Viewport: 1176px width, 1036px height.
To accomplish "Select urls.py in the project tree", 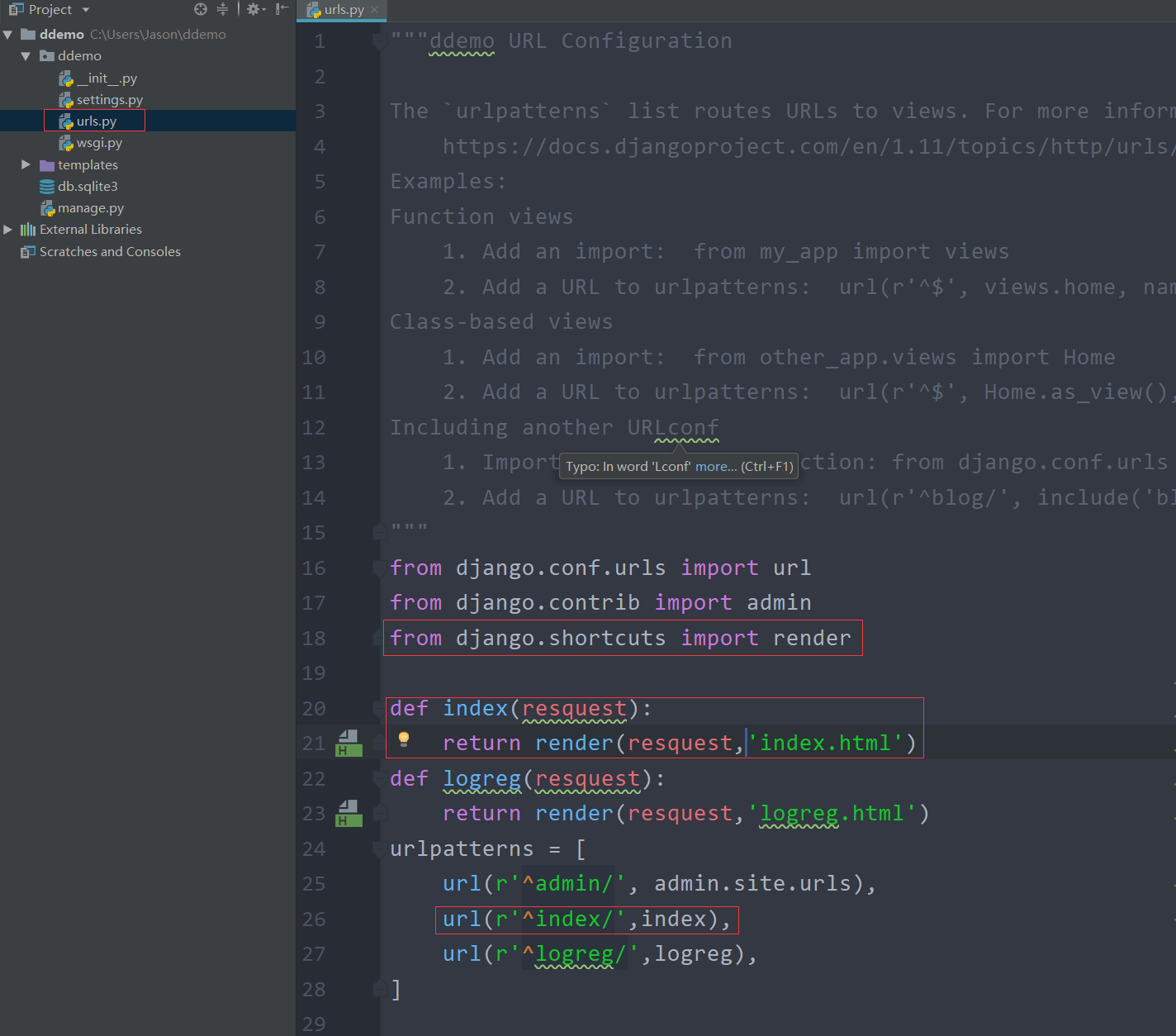I will pyautogui.click(x=88, y=121).
